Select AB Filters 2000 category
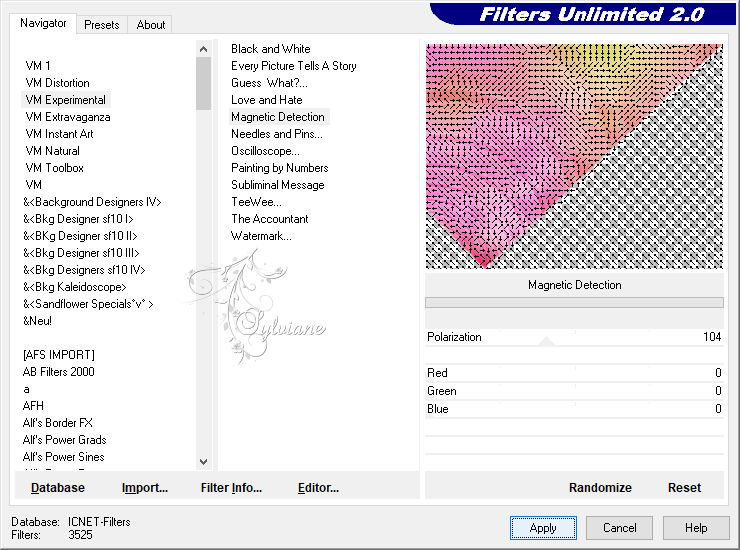 [x=59, y=372]
